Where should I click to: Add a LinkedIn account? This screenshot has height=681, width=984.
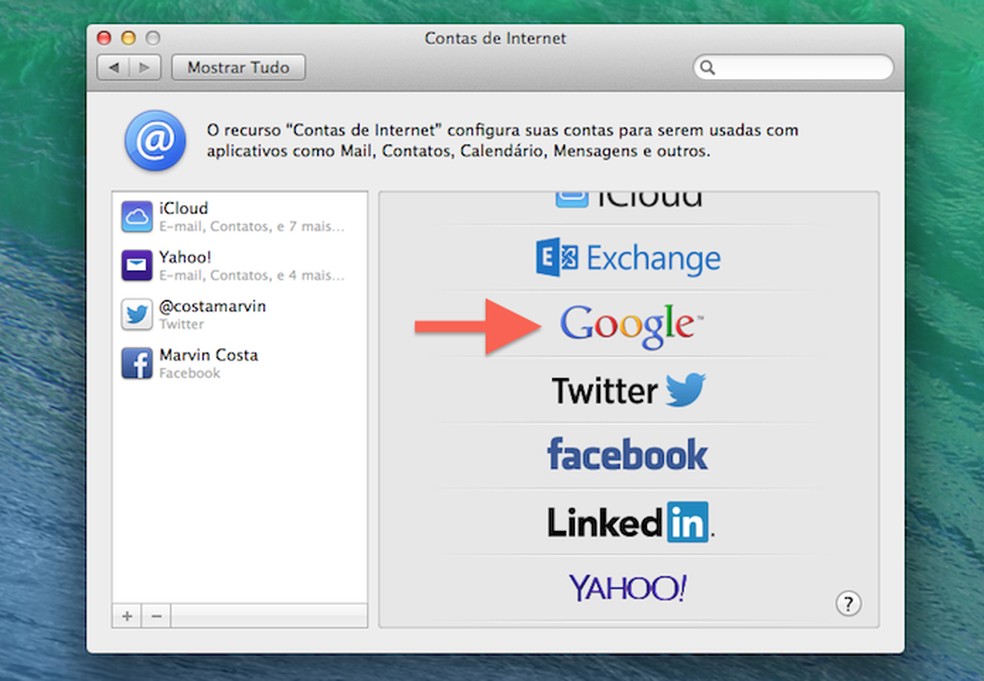click(x=628, y=521)
